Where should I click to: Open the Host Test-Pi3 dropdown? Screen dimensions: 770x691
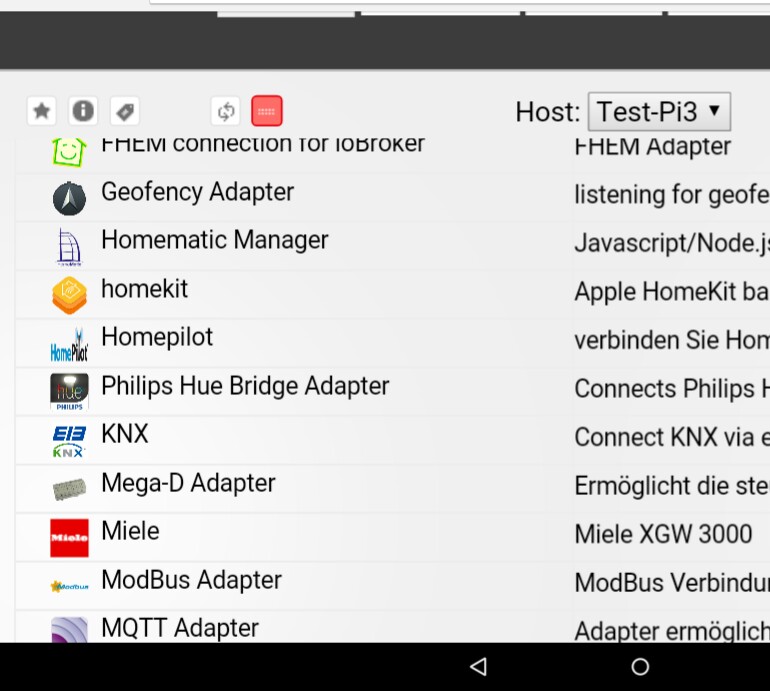(659, 111)
